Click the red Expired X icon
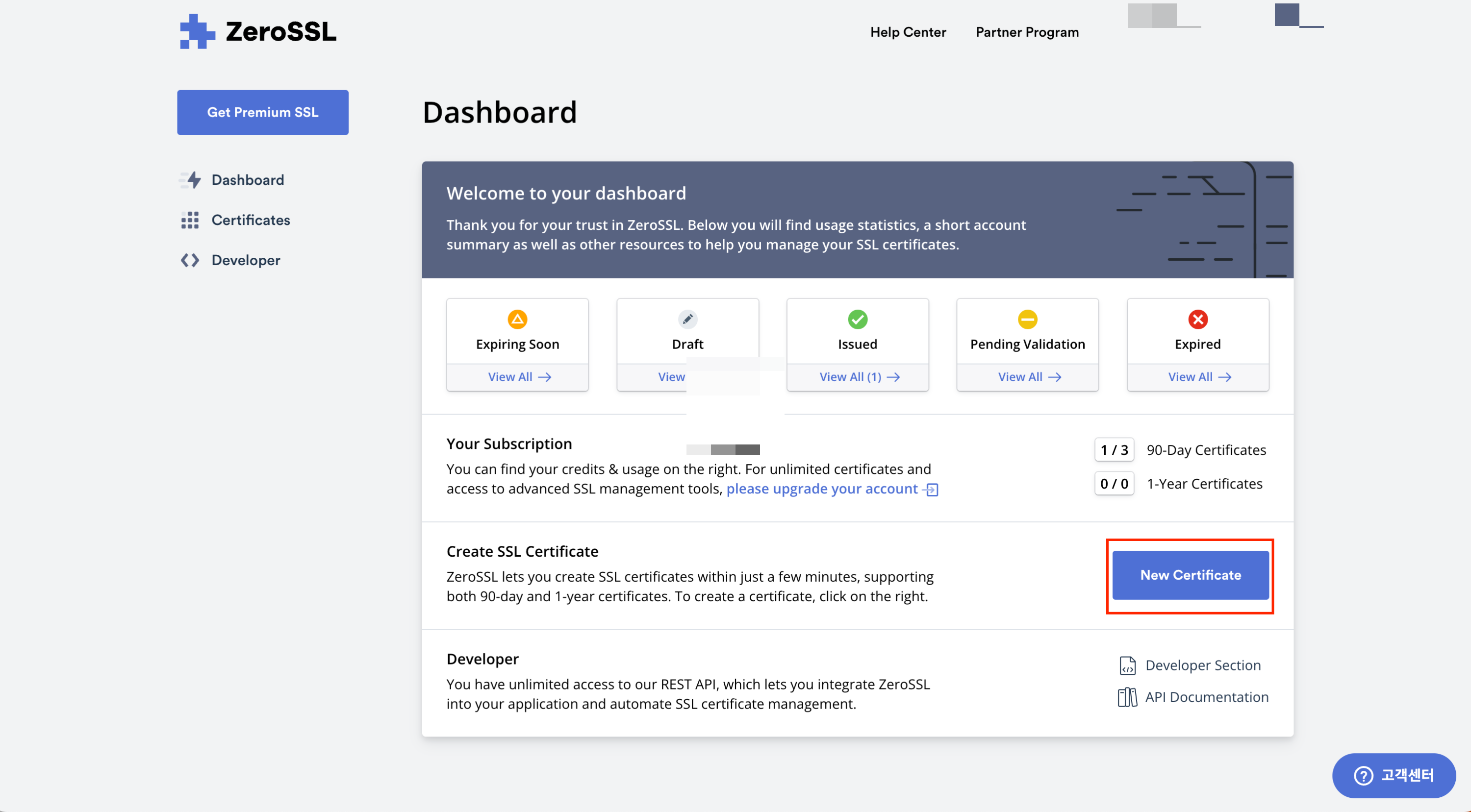Image resolution: width=1471 pixels, height=812 pixels. (1197, 319)
